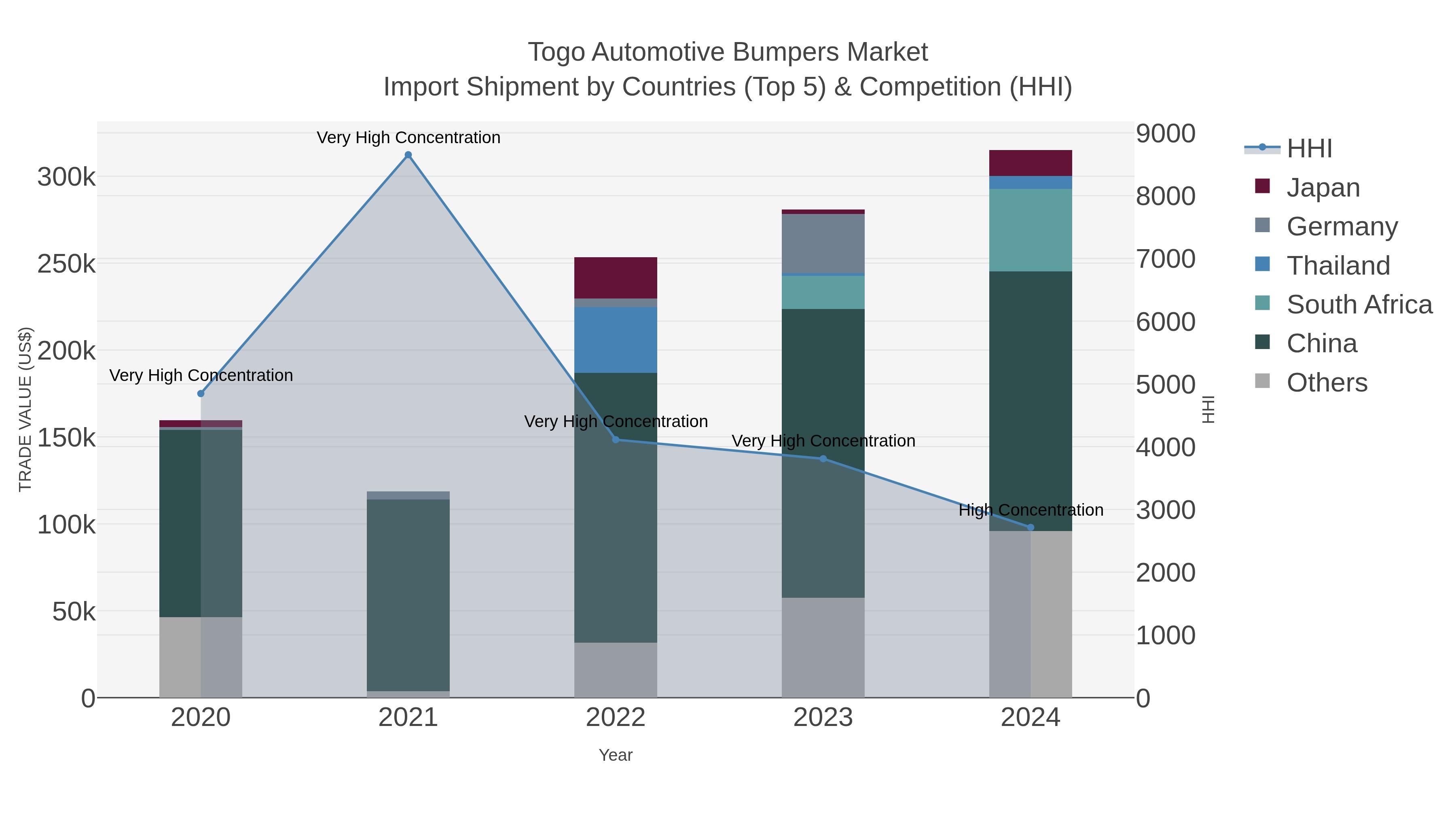This screenshot has height=819, width=1456.
Task: Toggle the China legend entry
Action: pos(1306,343)
